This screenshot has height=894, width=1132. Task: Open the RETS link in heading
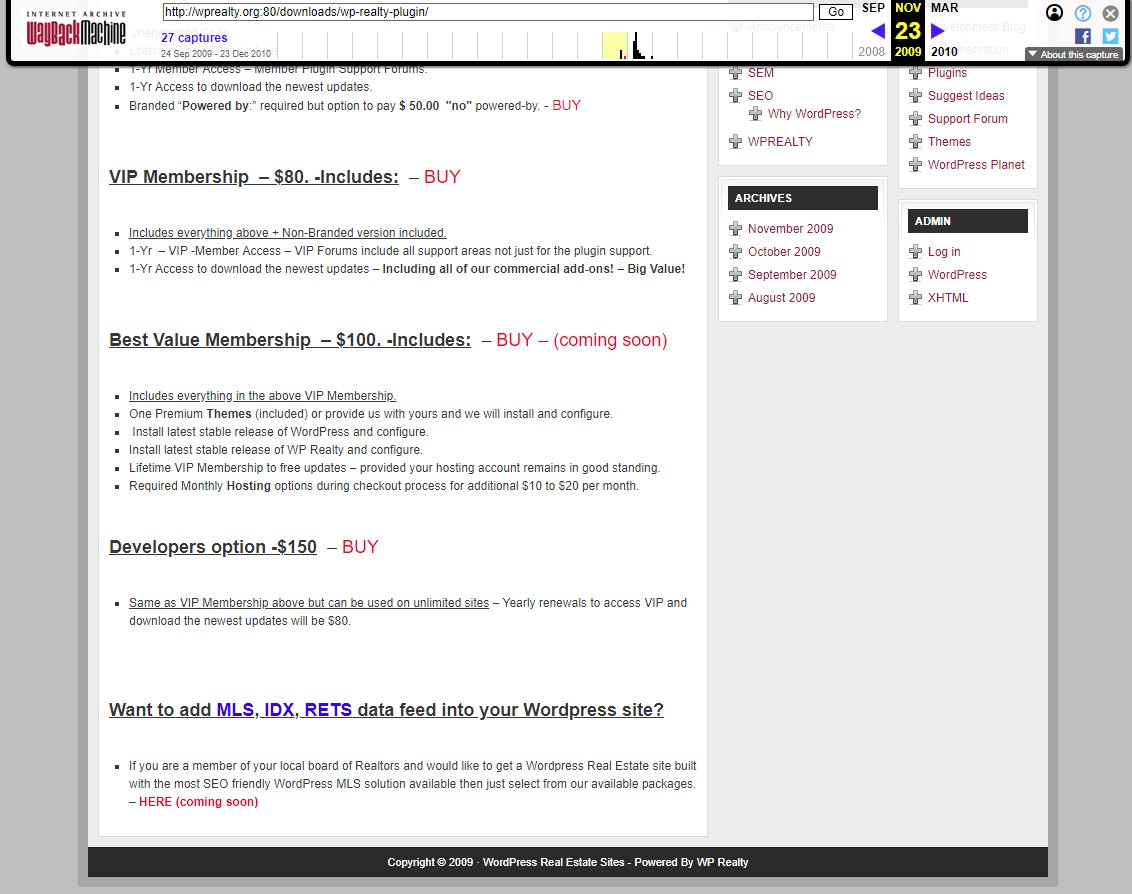point(328,710)
